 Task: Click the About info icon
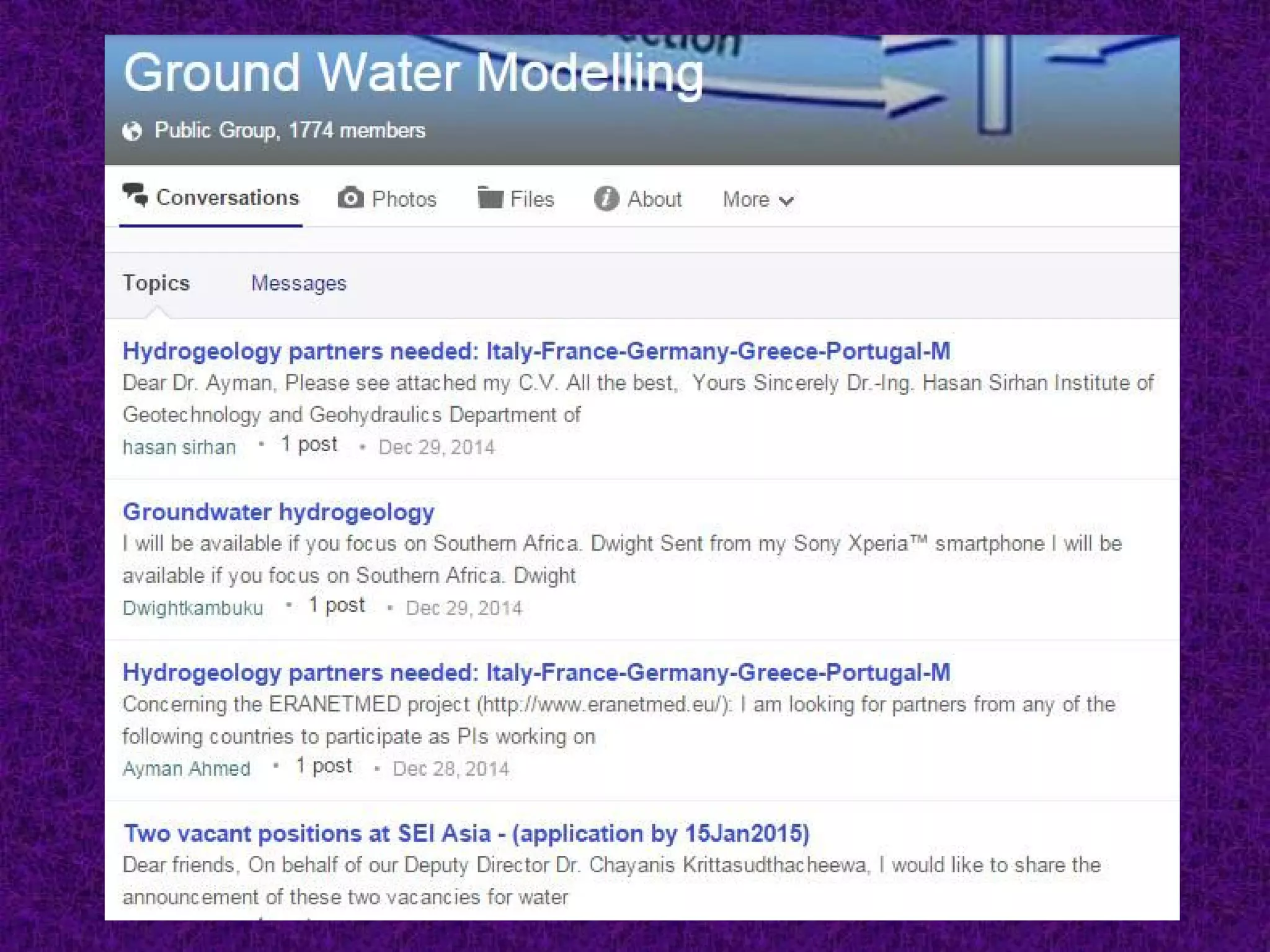[606, 199]
